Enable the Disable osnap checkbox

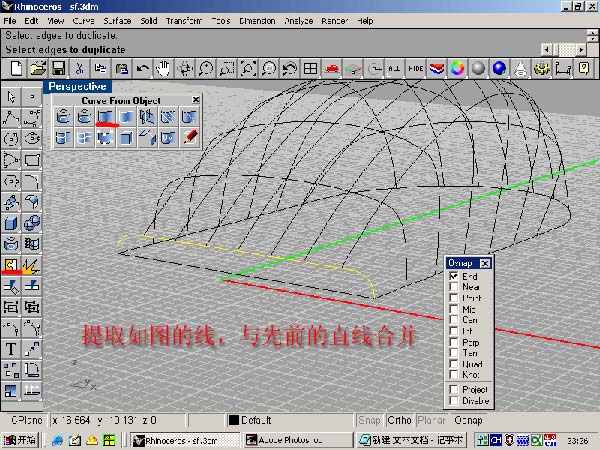pos(454,400)
